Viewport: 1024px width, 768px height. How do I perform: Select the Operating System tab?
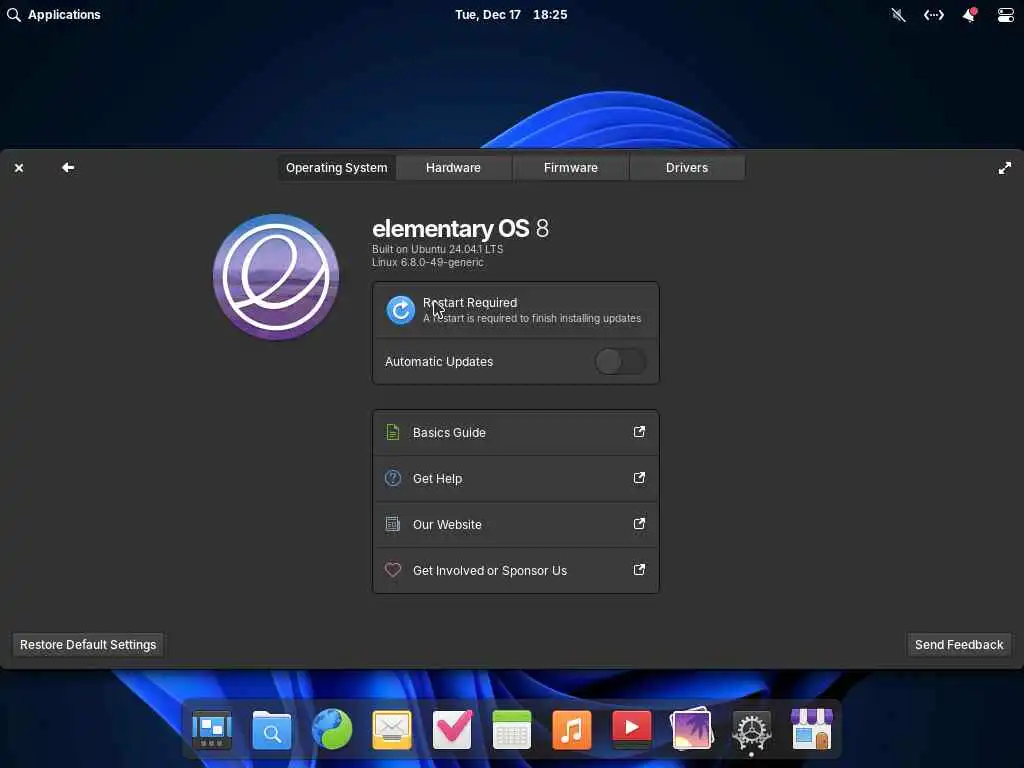pyautogui.click(x=337, y=168)
